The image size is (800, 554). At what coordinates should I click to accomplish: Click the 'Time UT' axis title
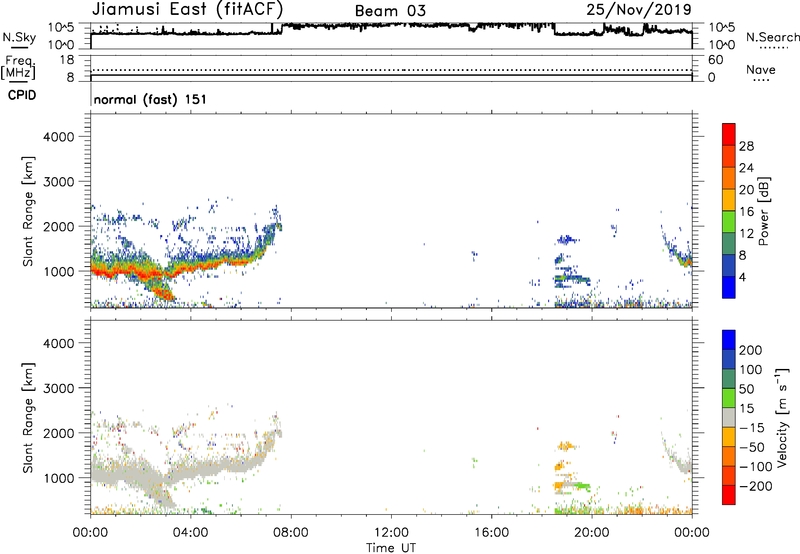click(391, 548)
